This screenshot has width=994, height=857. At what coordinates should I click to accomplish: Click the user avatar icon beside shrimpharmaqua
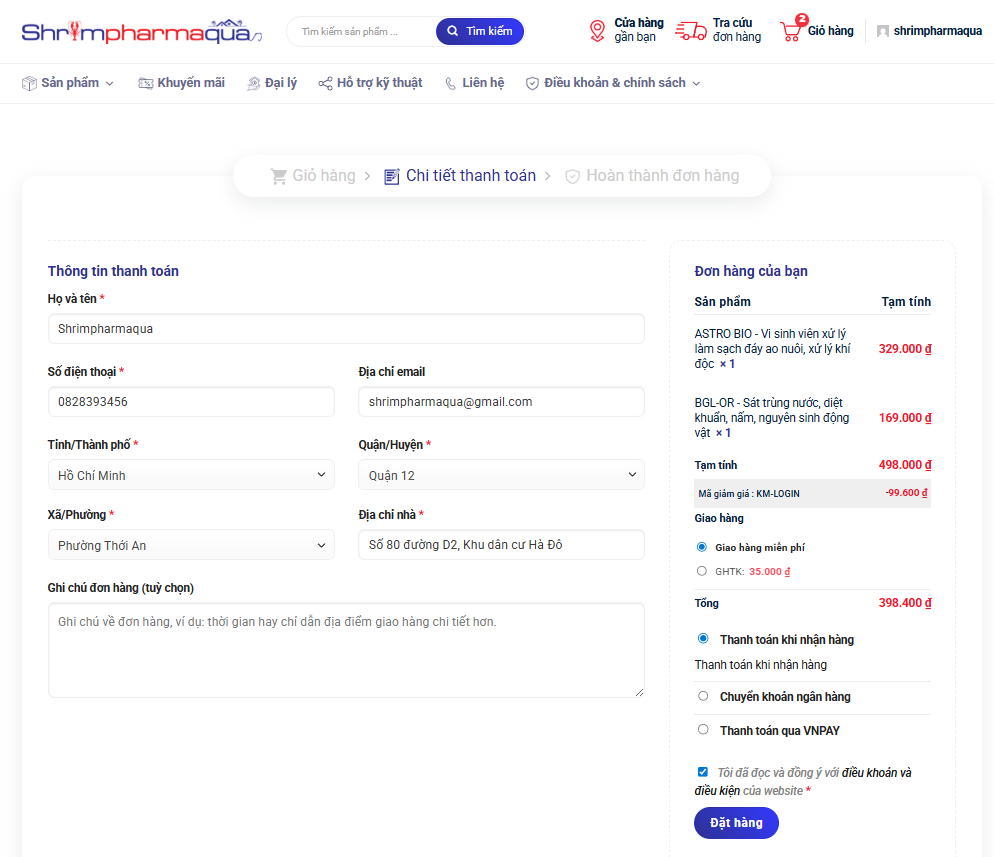[x=882, y=31]
